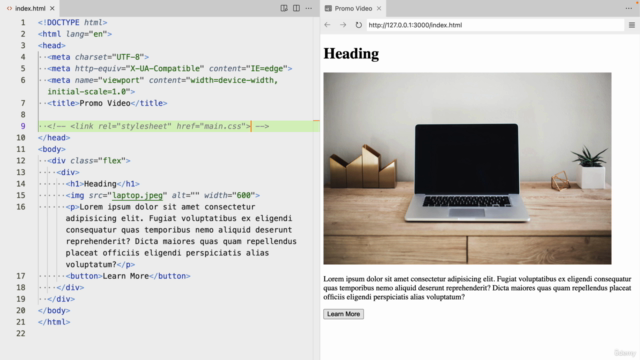Click the Lorem ipsum paragraph in preview
Viewport: 640px width, 360px height.
click(x=477, y=288)
